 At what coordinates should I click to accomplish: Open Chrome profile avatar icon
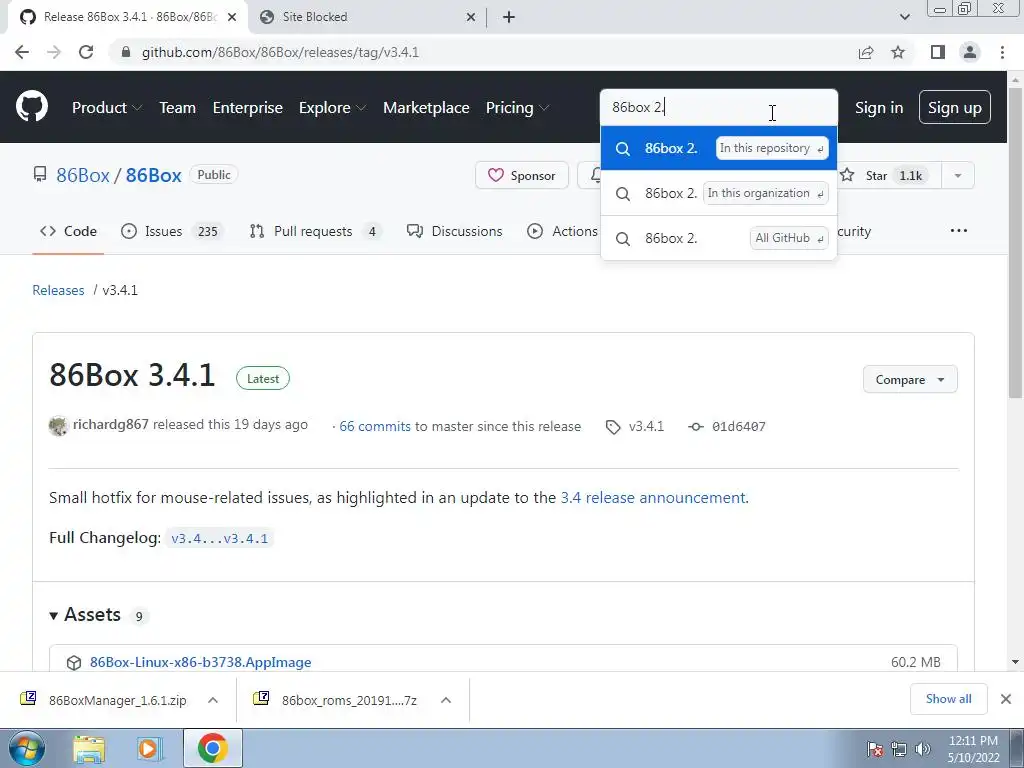[970, 52]
